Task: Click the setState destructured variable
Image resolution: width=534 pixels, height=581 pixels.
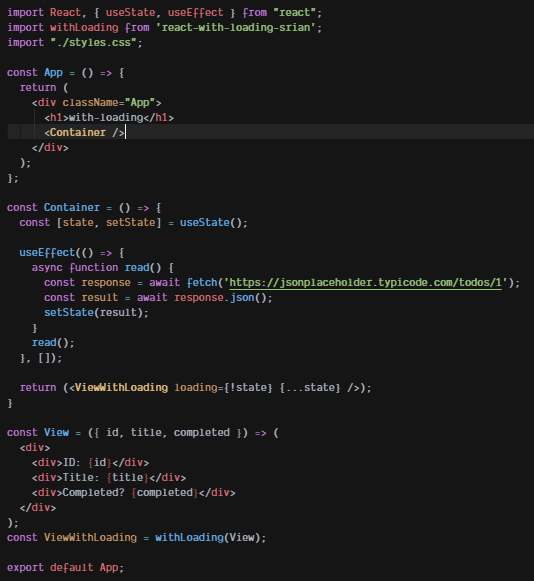Action: pos(130,222)
